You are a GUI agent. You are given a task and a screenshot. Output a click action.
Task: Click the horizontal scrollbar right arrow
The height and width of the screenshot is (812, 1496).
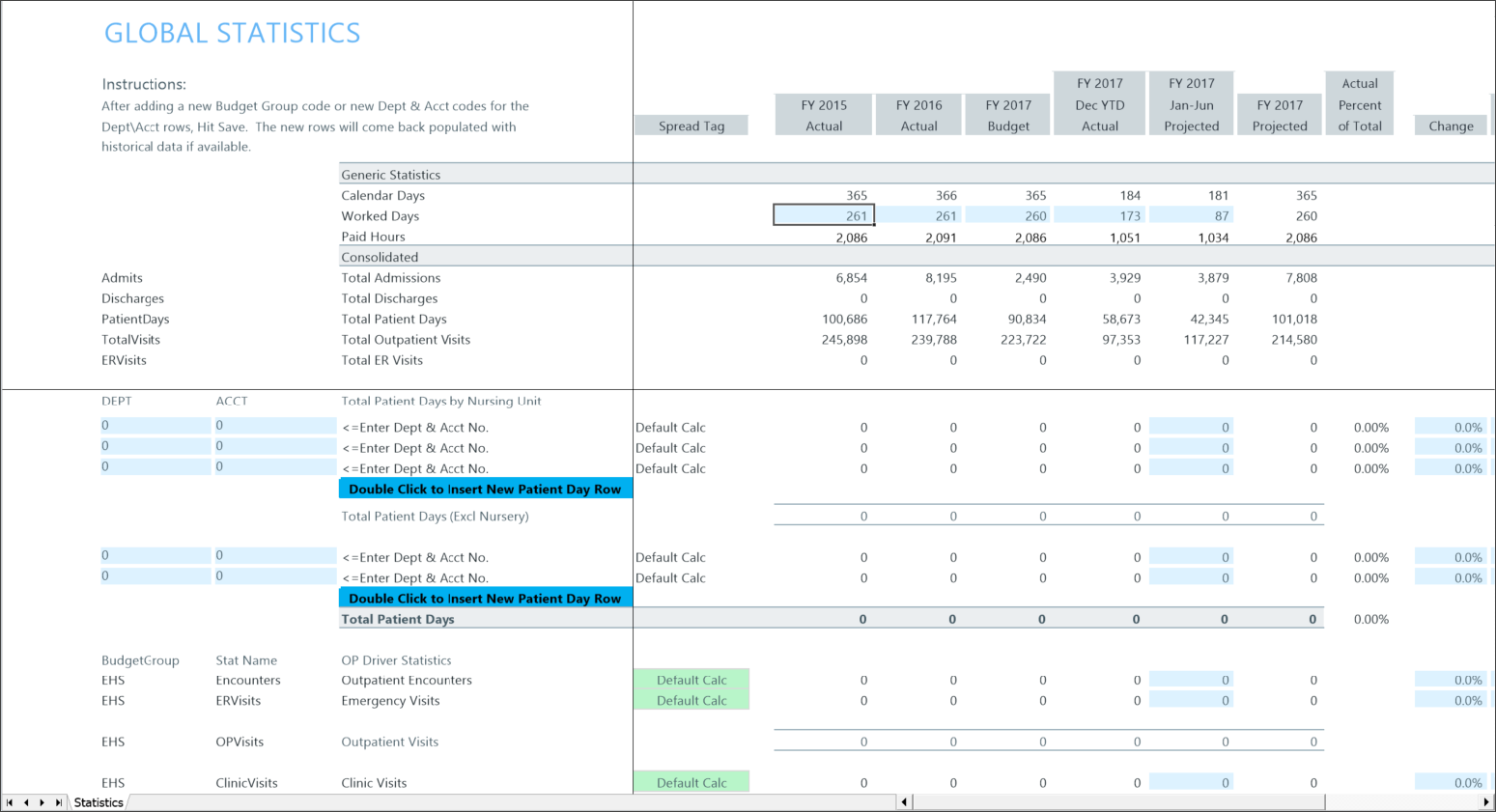point(1486,802)
